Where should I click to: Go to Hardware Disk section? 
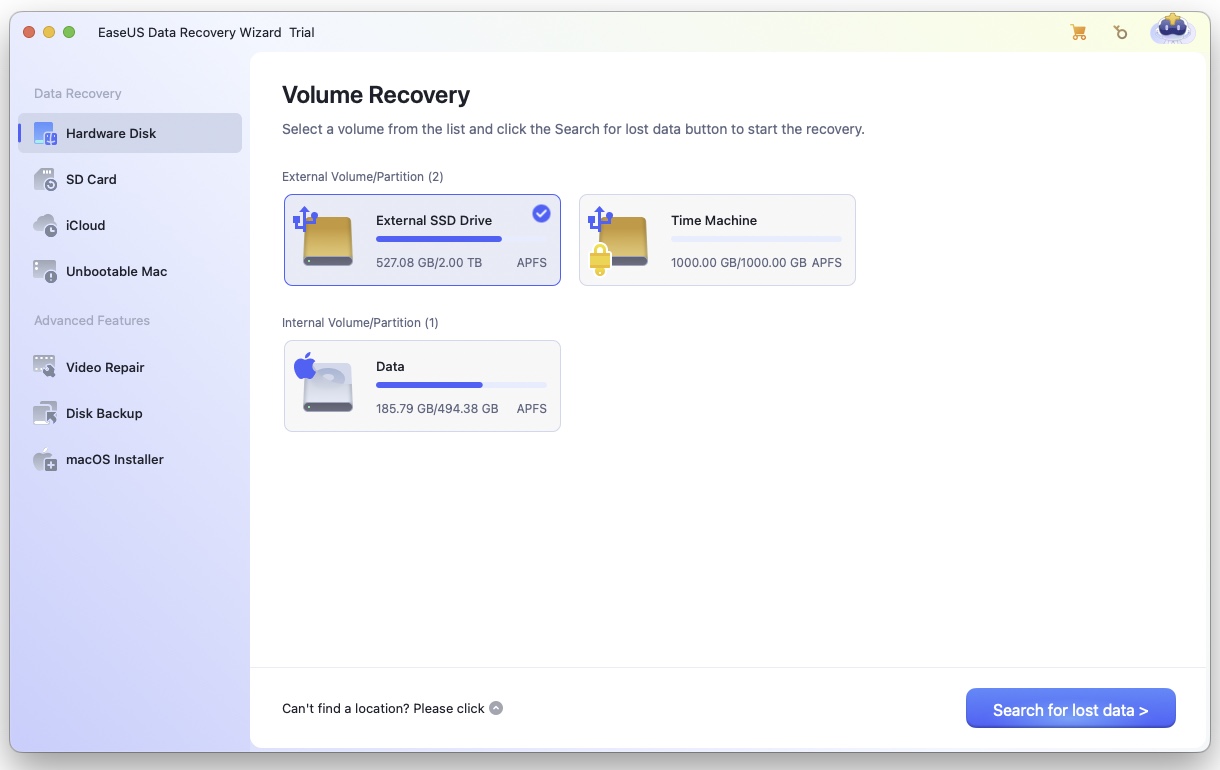[x=130, y=133]
